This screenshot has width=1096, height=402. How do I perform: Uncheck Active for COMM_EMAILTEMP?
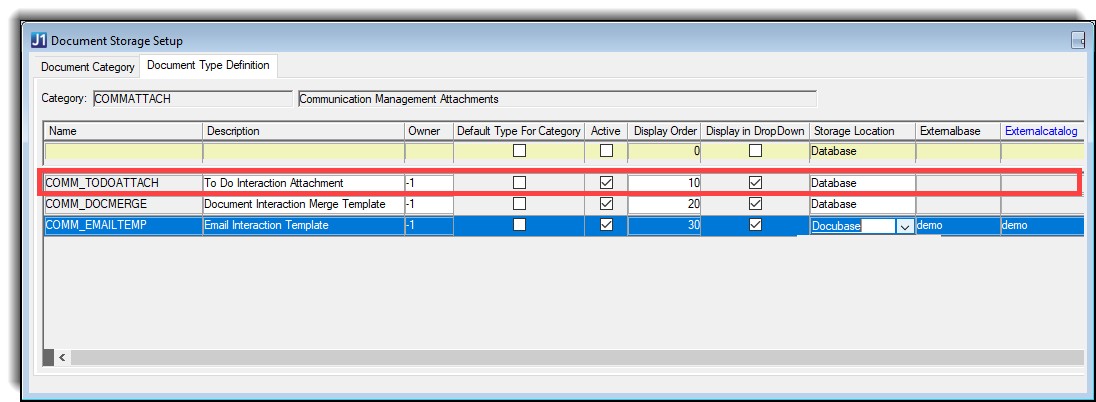click(606, 225)
